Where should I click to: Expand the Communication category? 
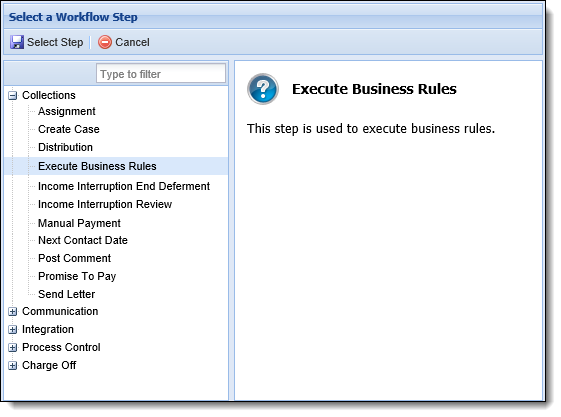coord(13,311)
